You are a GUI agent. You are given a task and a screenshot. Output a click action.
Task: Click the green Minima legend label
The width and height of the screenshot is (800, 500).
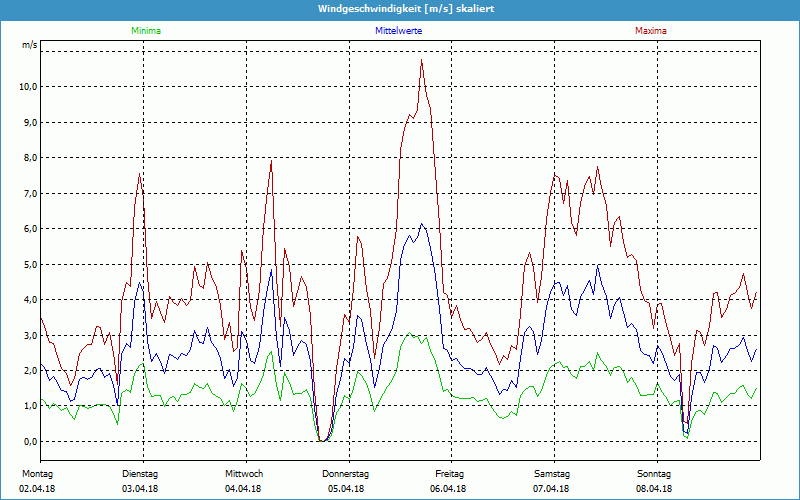click(146, 31)
